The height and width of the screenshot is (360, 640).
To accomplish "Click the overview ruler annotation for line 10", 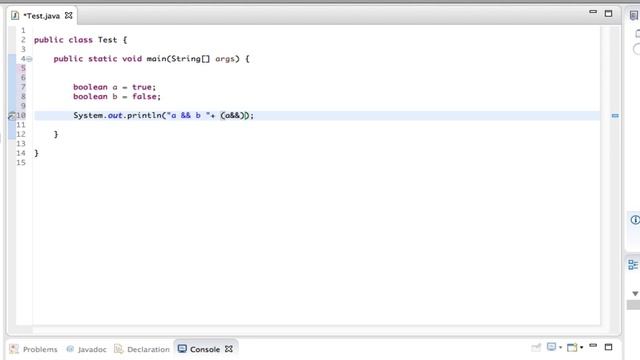I will tap(615, 116).
